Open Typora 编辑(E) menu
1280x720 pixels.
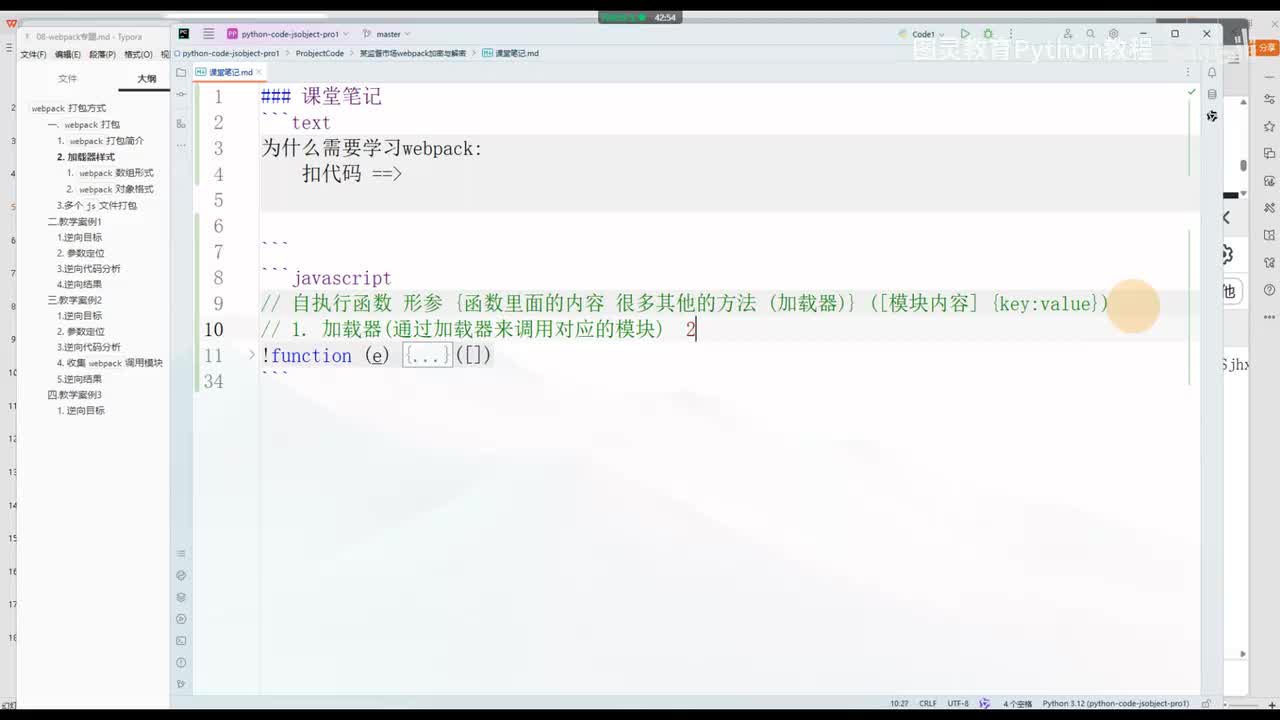(x=68, y=54)
